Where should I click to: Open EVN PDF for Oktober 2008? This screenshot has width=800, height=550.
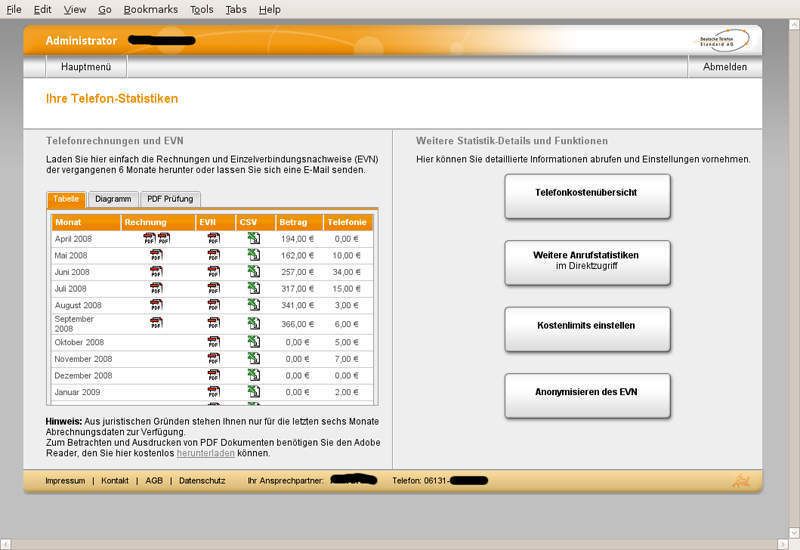coord(214,342)
